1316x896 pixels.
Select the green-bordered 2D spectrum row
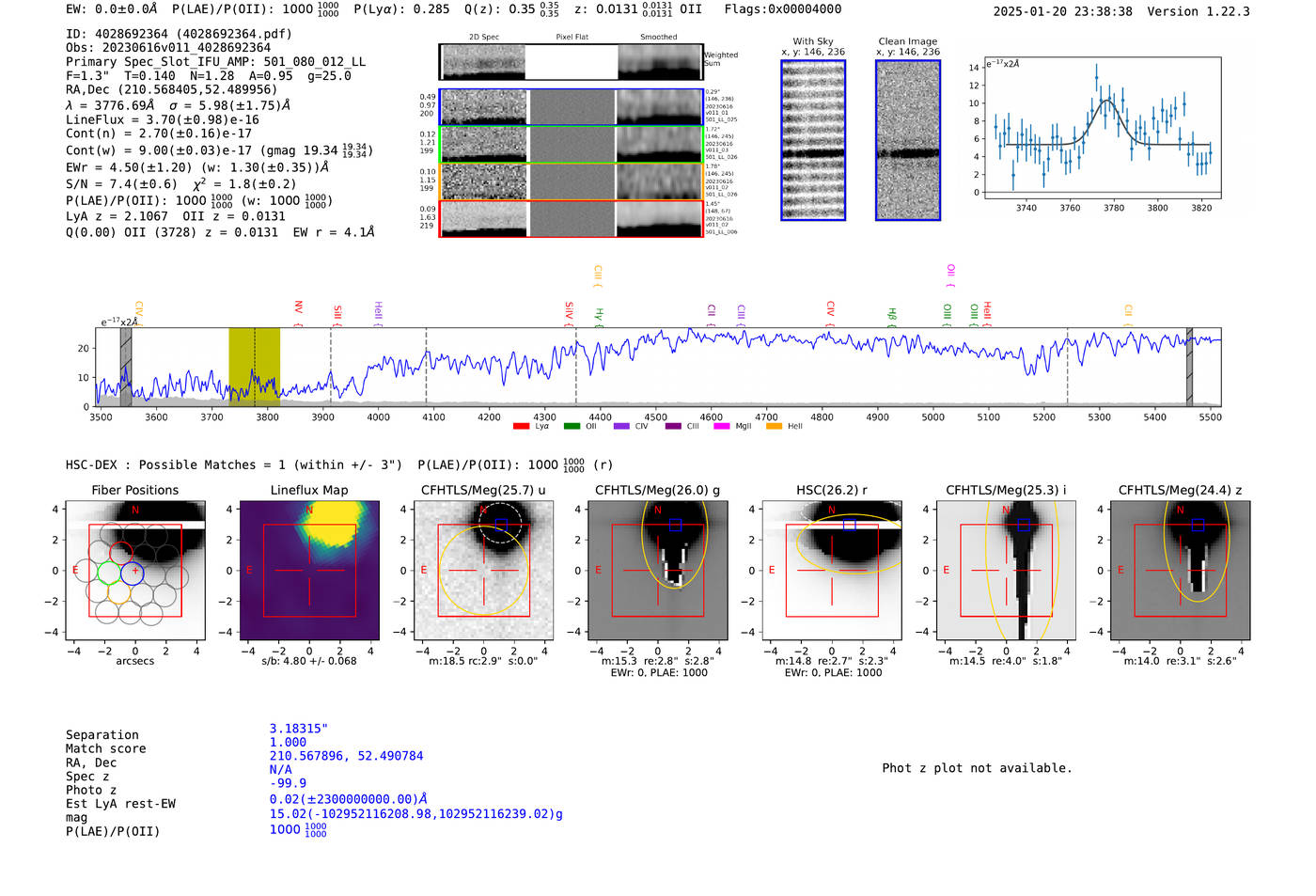tap(572, 144)
